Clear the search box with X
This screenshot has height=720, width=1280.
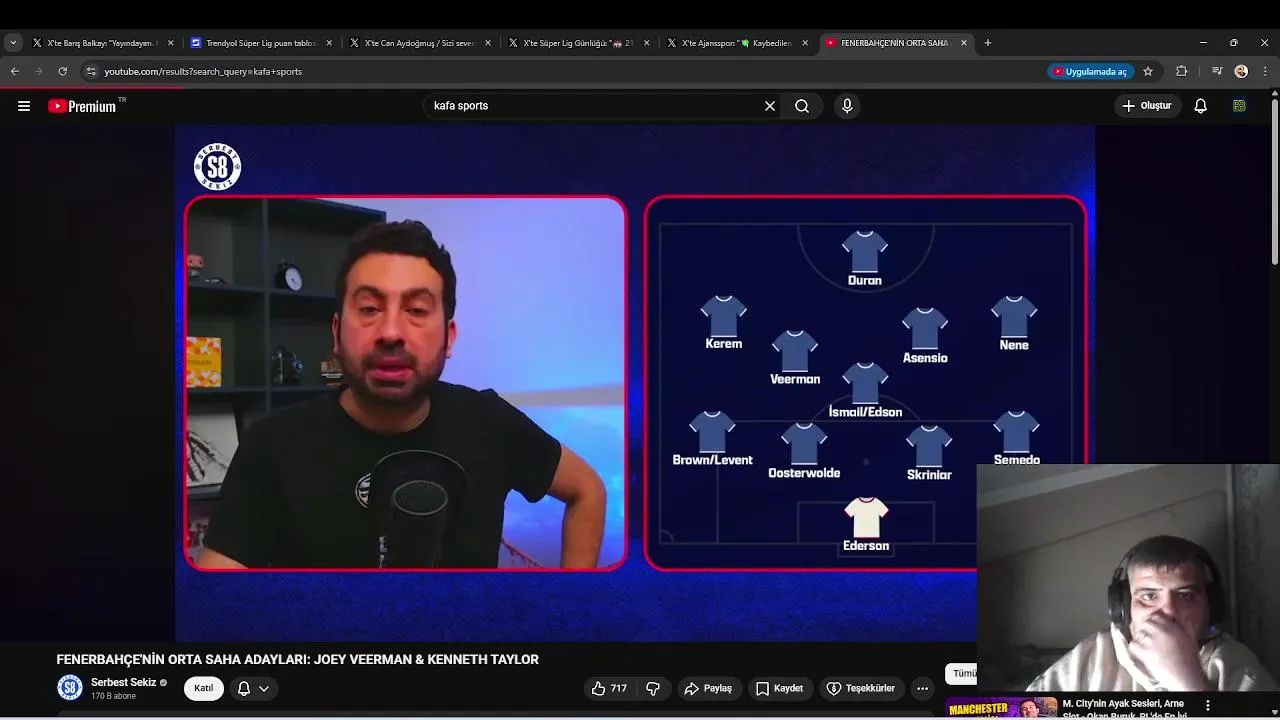click(x=770, y=106)
